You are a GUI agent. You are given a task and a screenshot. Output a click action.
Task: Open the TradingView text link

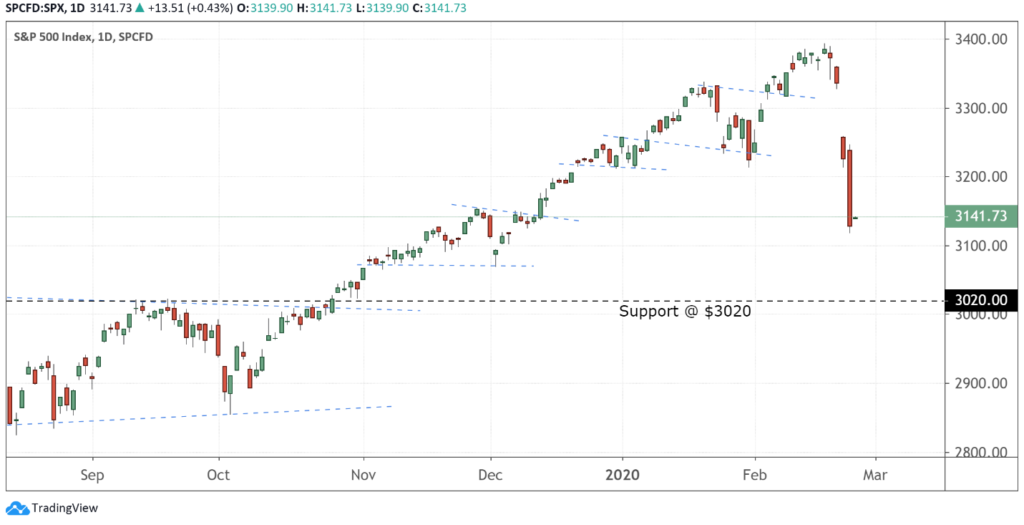coord(62,507)
